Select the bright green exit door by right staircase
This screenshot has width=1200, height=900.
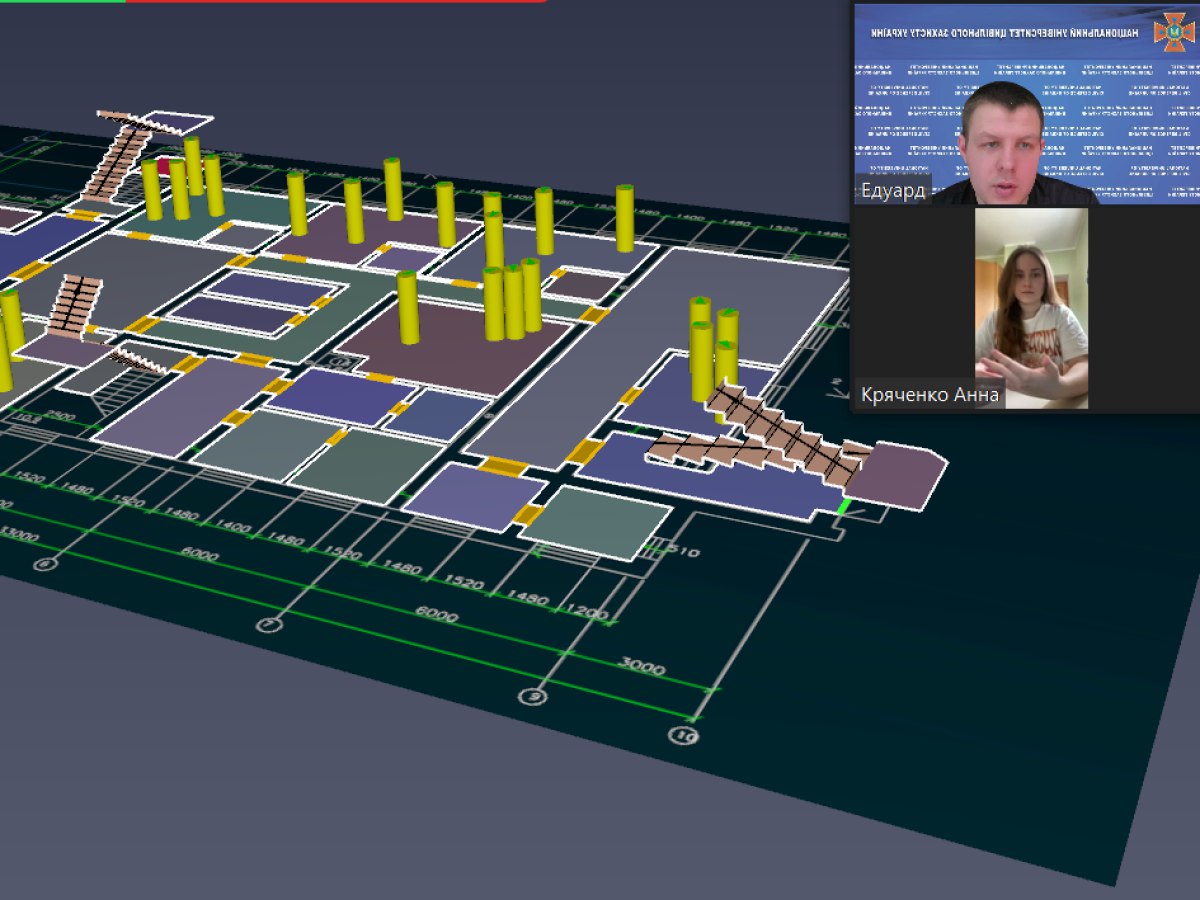tap(844, 507)
